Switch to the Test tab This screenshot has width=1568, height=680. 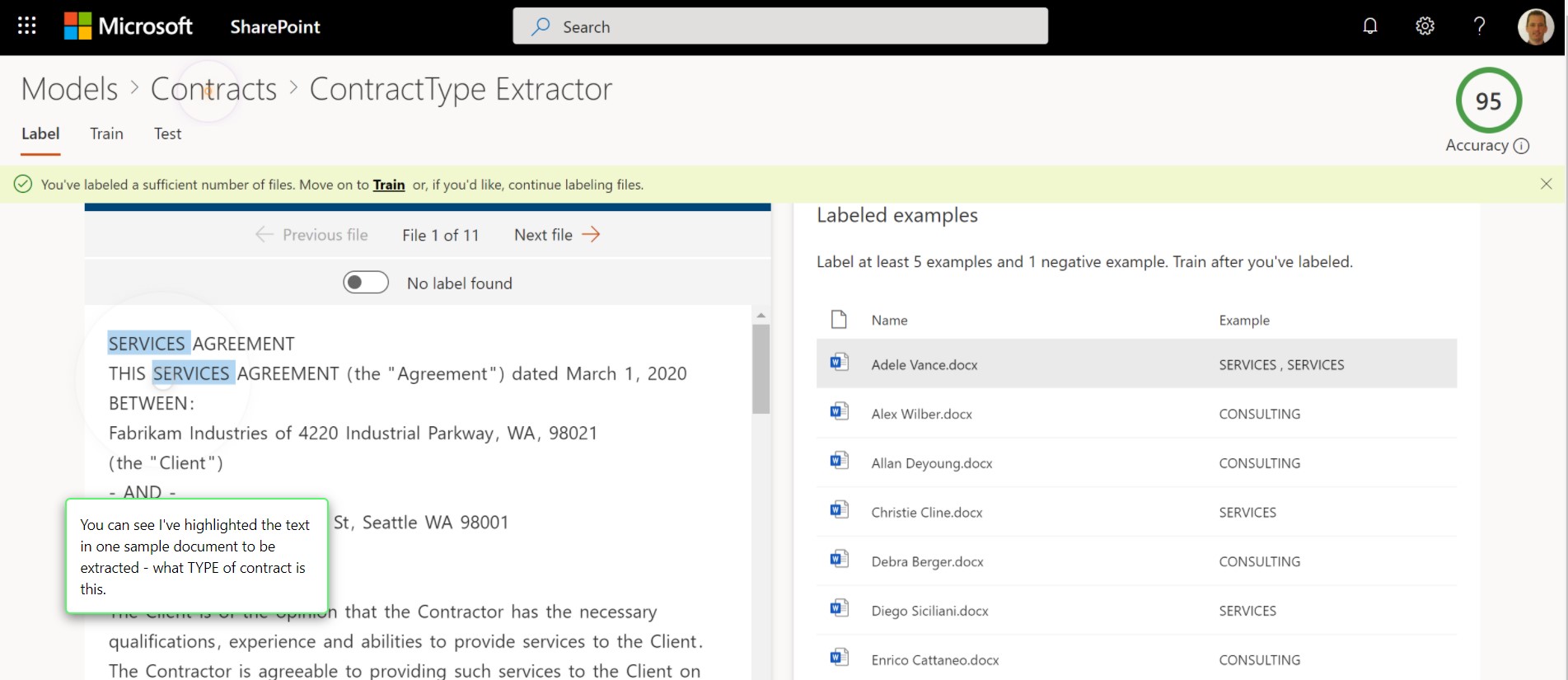167,134
